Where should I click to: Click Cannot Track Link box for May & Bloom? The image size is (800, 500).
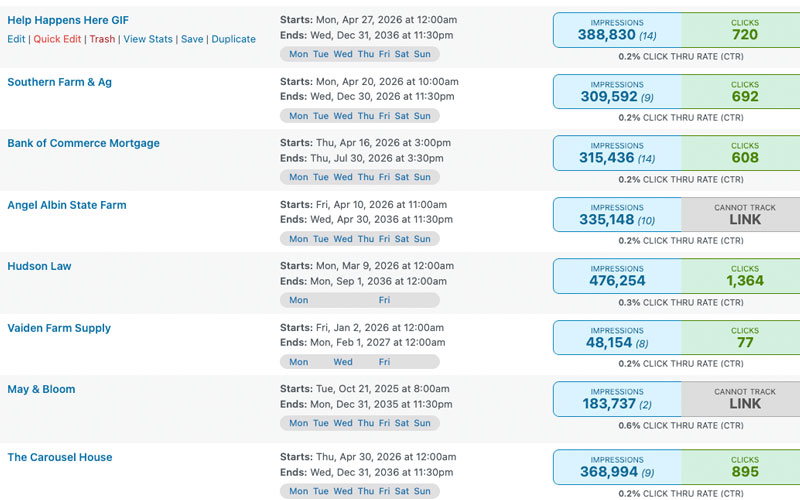tap(741, 399)
